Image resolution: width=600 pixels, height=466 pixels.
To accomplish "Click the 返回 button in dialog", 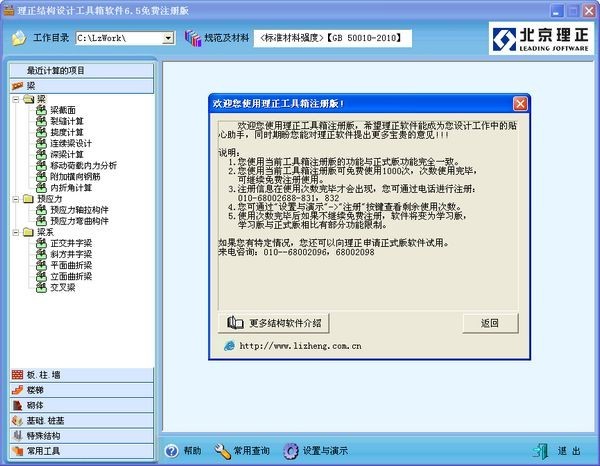I will [490, 323].
